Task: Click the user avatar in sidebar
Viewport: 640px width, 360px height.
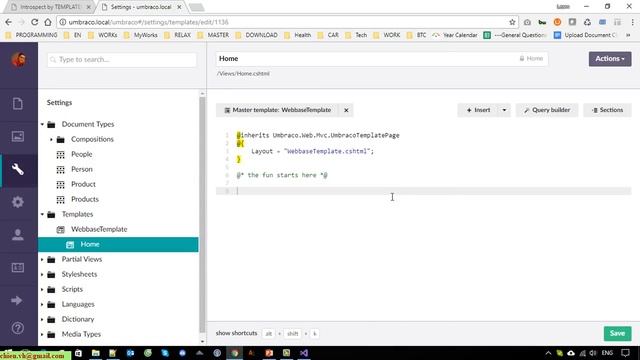Action: (18, 60)
